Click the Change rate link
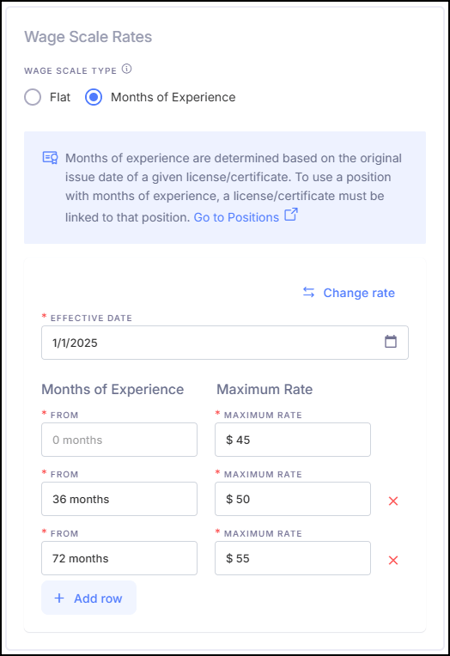 359,293
